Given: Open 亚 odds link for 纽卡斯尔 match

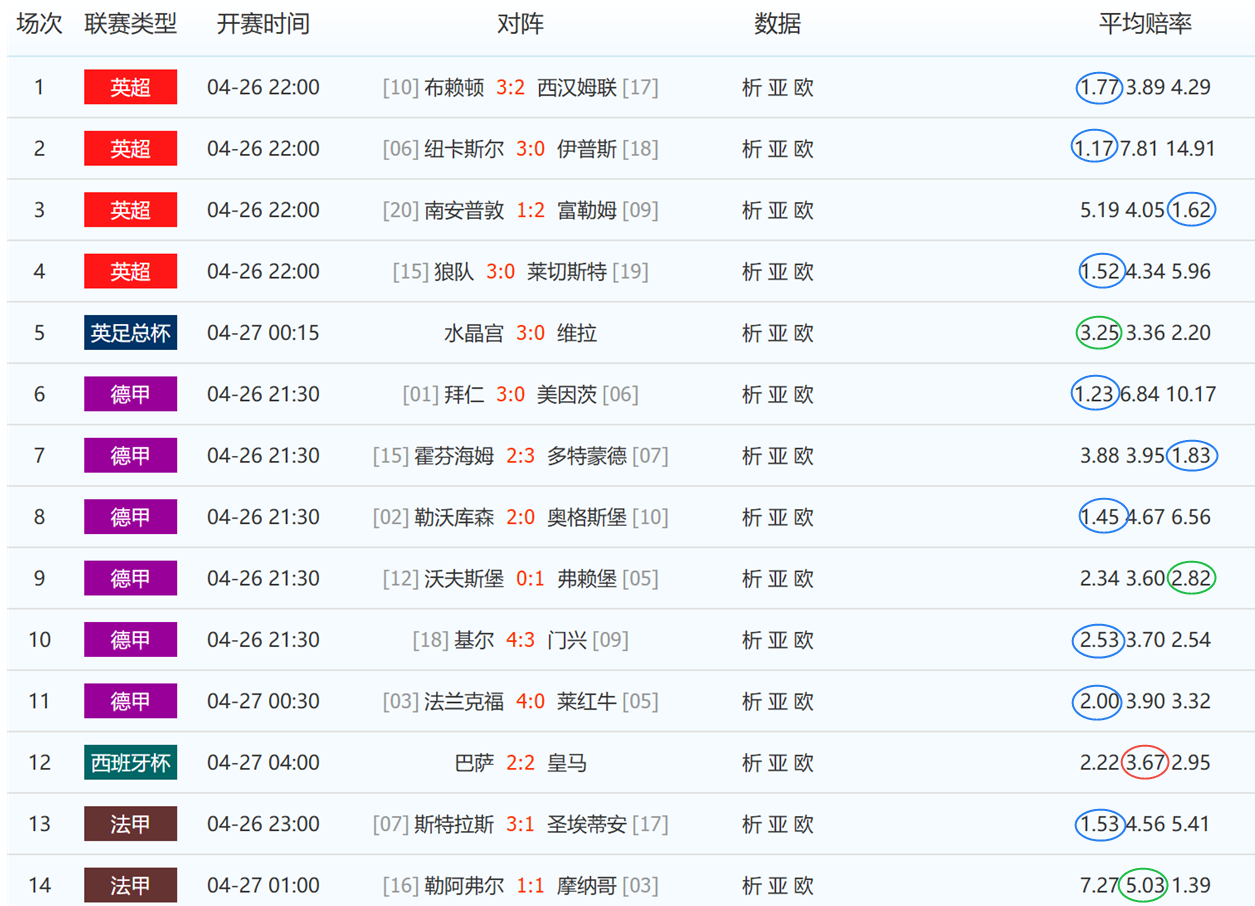Looking at the screenshot, I should point(778,149).
